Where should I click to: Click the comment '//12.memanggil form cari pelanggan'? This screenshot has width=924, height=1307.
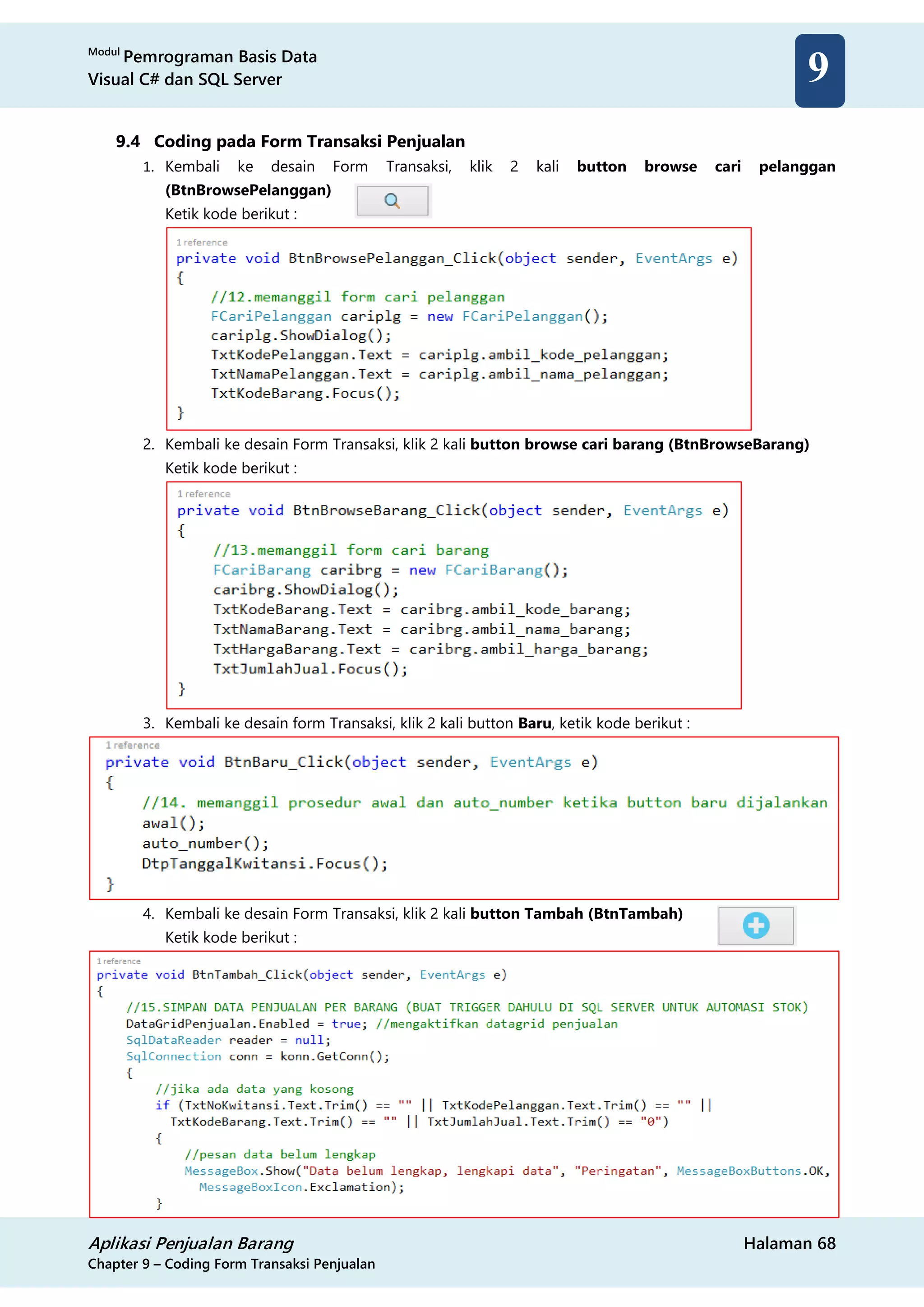(x=358, y=297)
